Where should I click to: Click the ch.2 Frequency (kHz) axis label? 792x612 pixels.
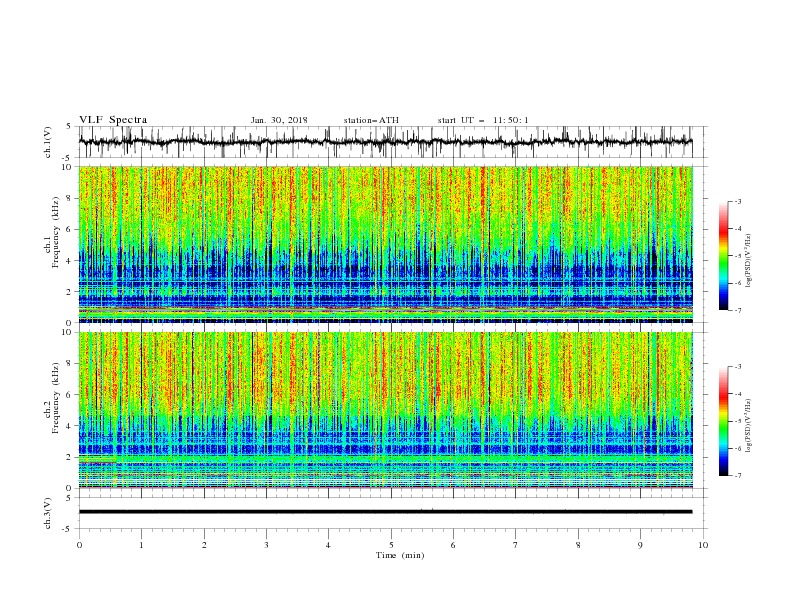[x=52, y=398]
